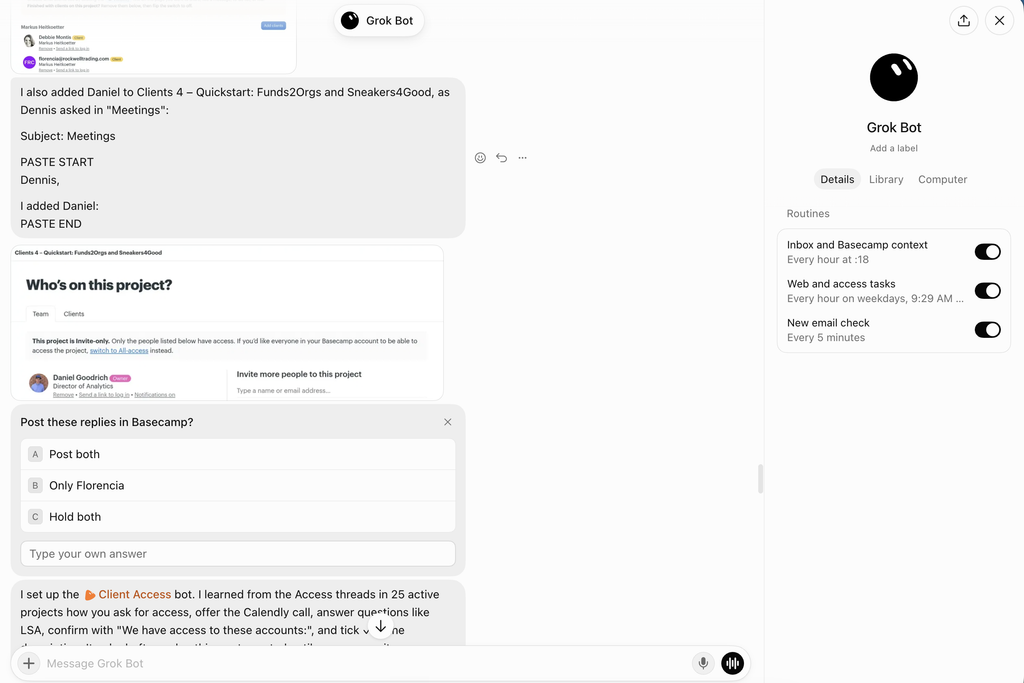
Task: Click the 'Post these replies in Basecamp?' question text
Action: click(x=106, y=422)
